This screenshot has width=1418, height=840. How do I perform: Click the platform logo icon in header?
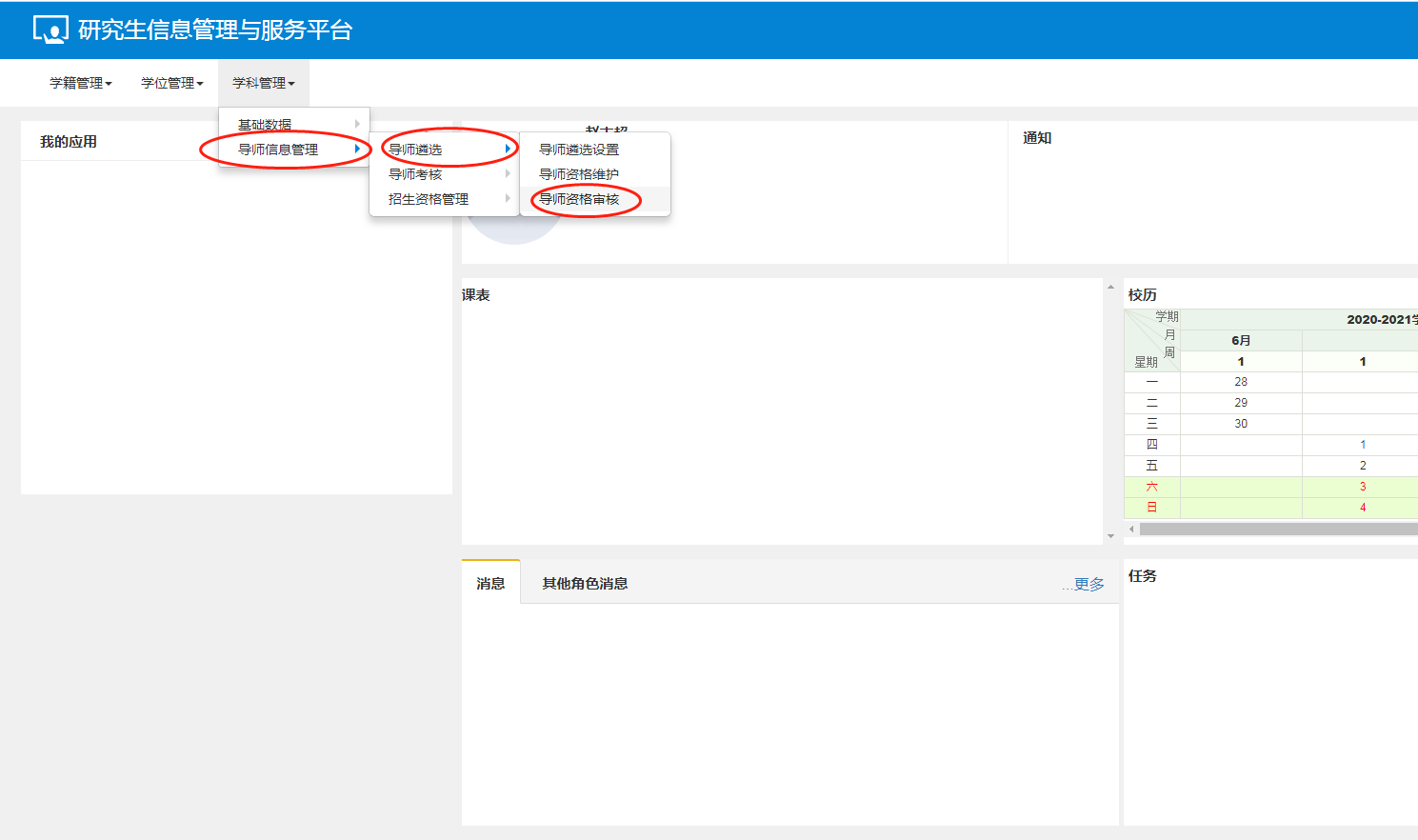click(50, 30)
